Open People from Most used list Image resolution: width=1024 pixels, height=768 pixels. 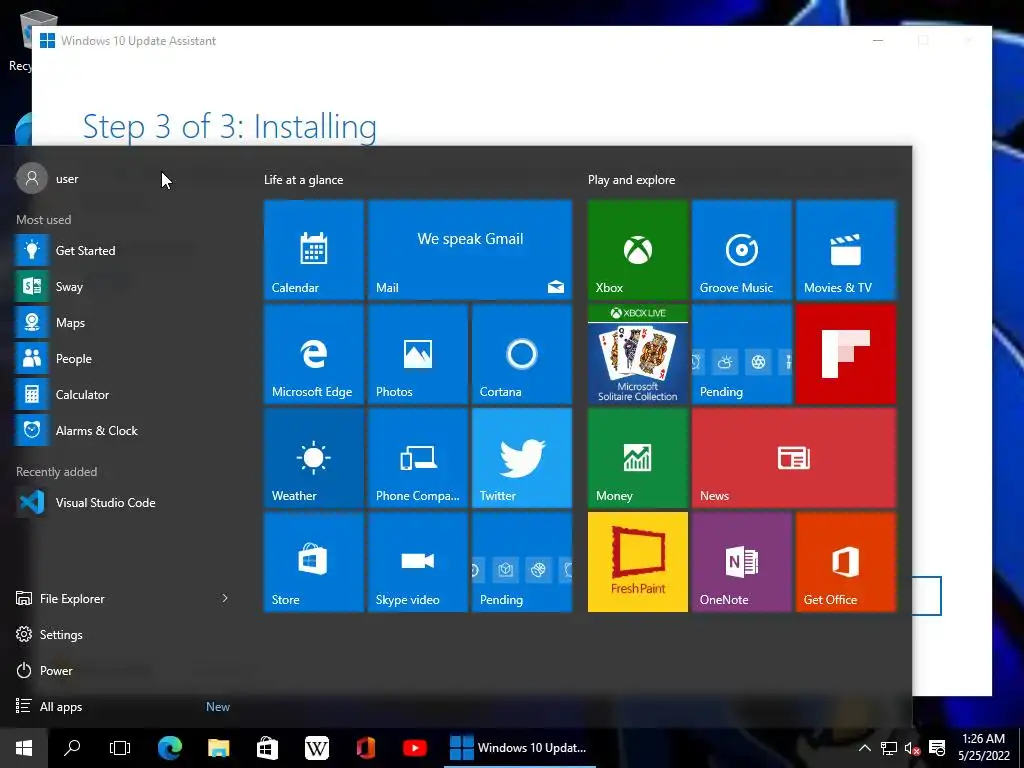click(124, 359)
